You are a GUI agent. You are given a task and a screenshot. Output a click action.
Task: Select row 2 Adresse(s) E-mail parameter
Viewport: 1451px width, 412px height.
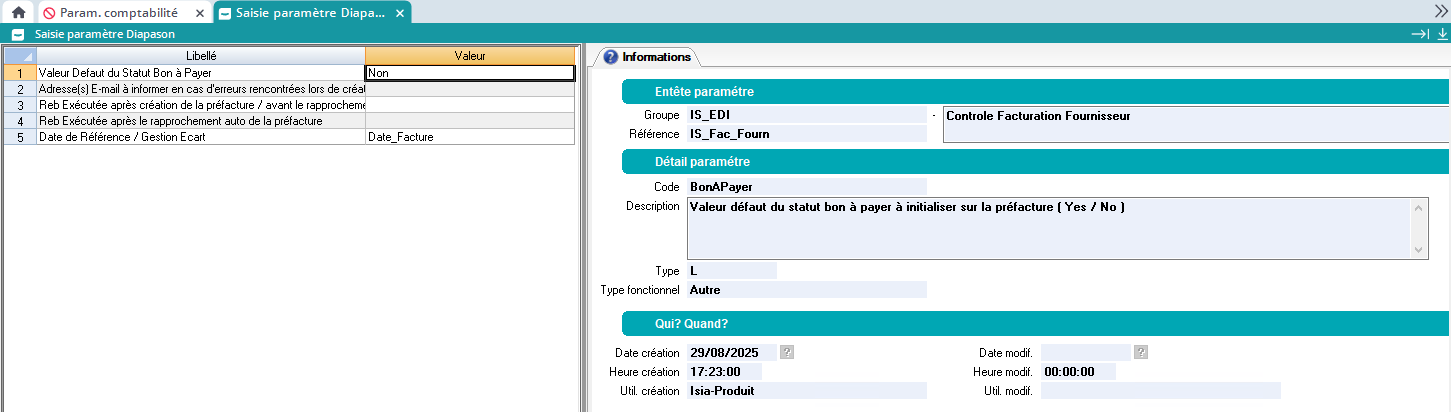coord(201,89)
